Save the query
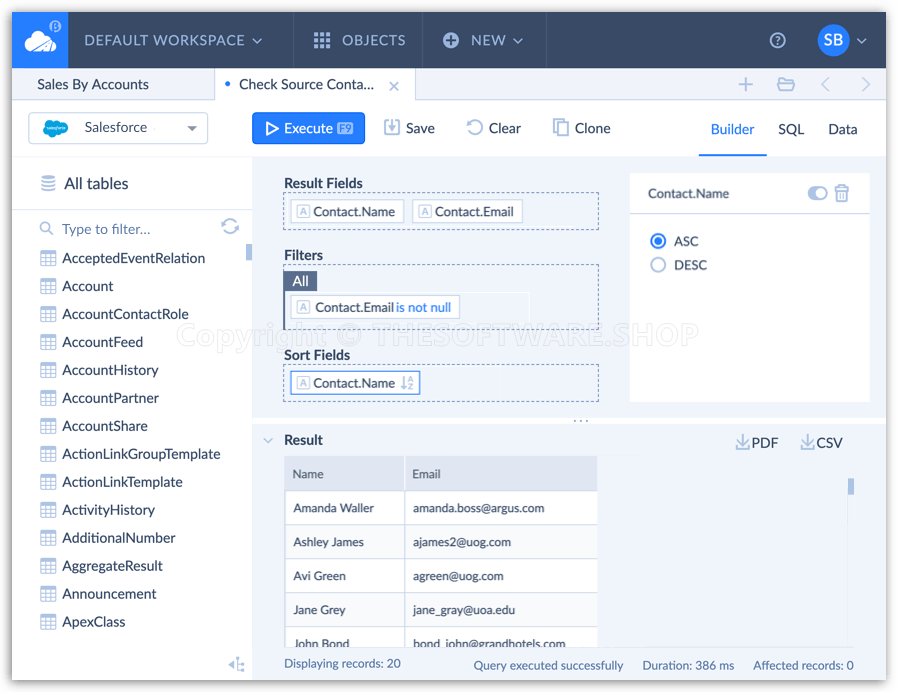The width and height of the screenshot is (898, 692). click(409, 128)
